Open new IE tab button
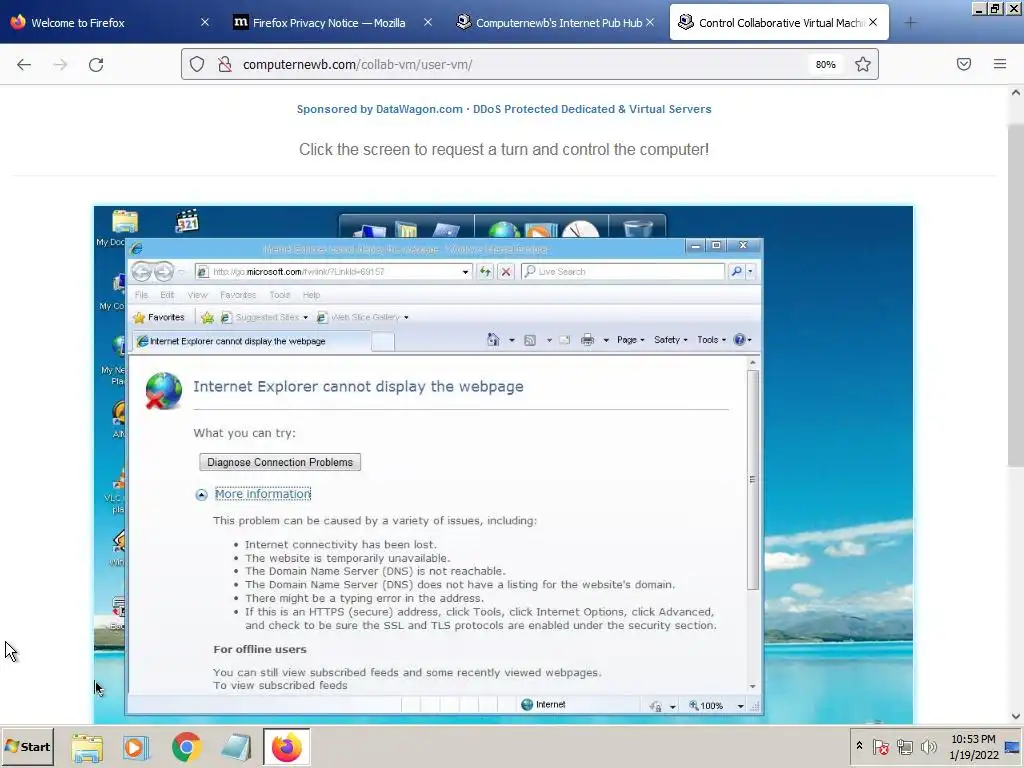This screenshot has width=1024, height=768. (x=383, y=342)
